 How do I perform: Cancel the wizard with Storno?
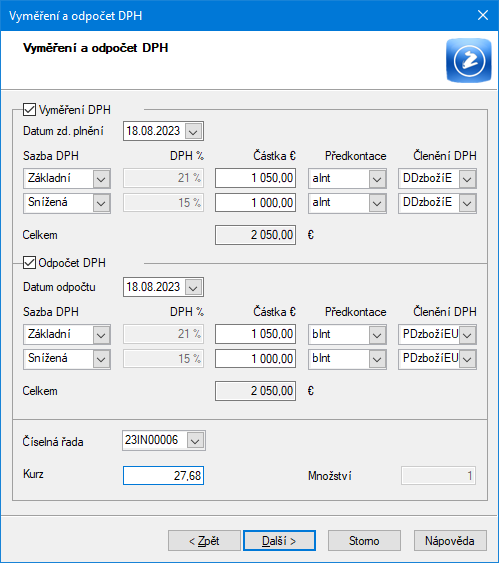coord(364,541)
